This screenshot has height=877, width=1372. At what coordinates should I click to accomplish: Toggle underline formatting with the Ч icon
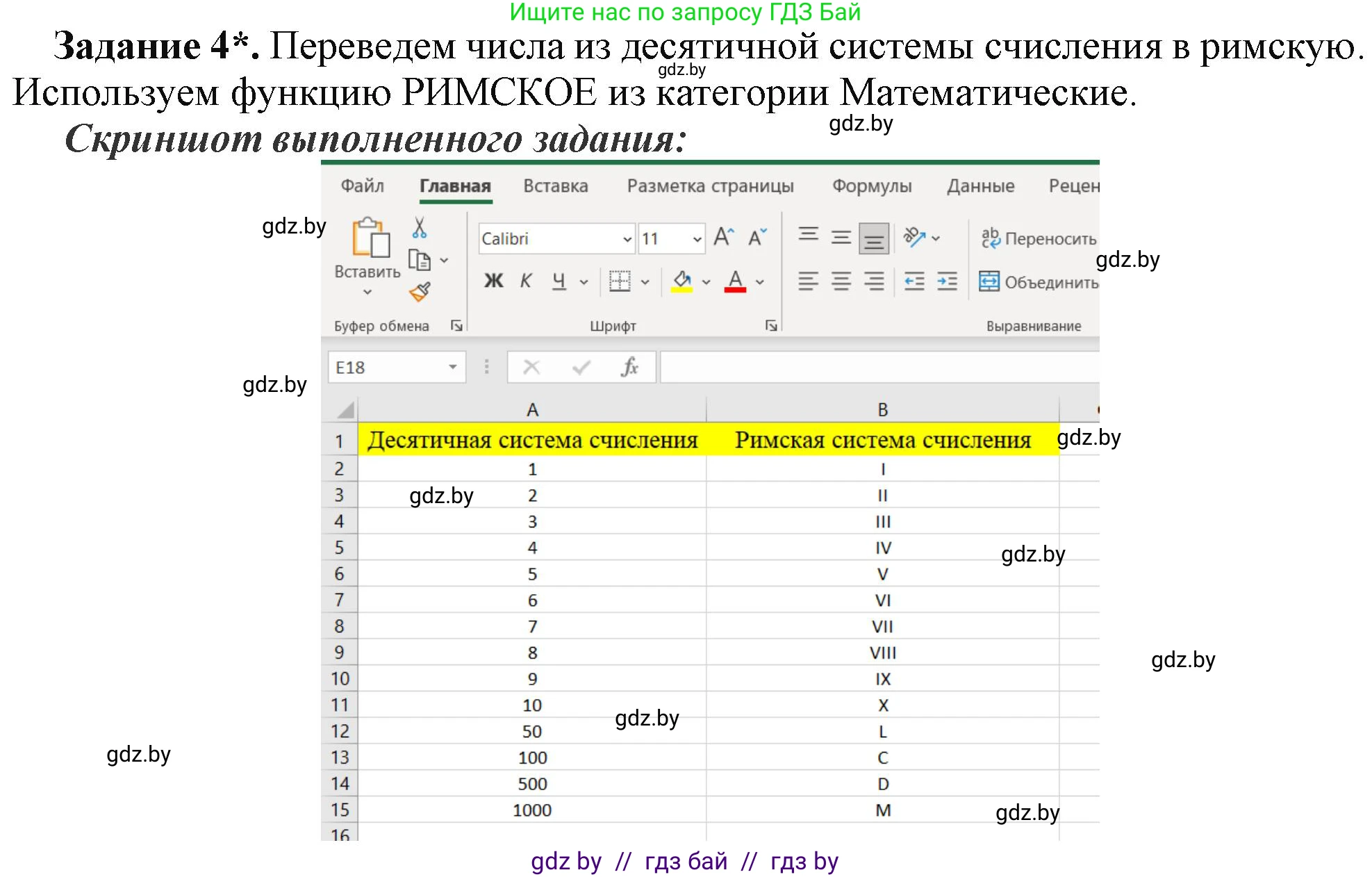click(x=558, y=281)
